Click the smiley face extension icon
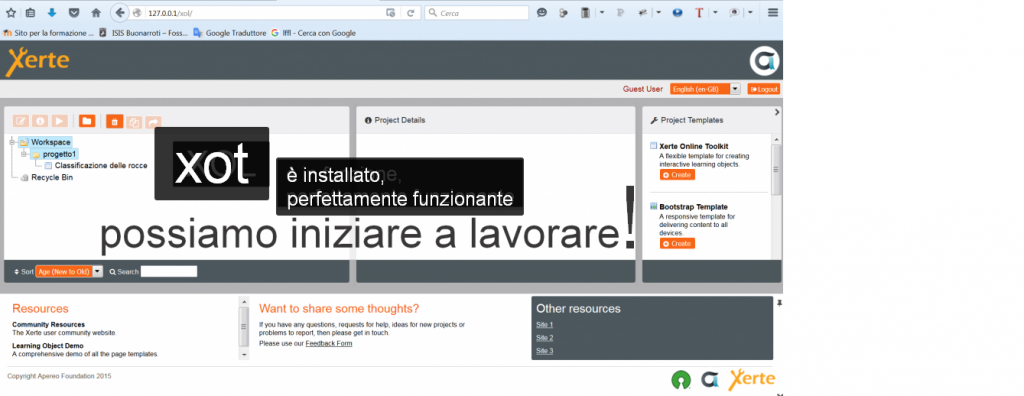 pos(541,12)
